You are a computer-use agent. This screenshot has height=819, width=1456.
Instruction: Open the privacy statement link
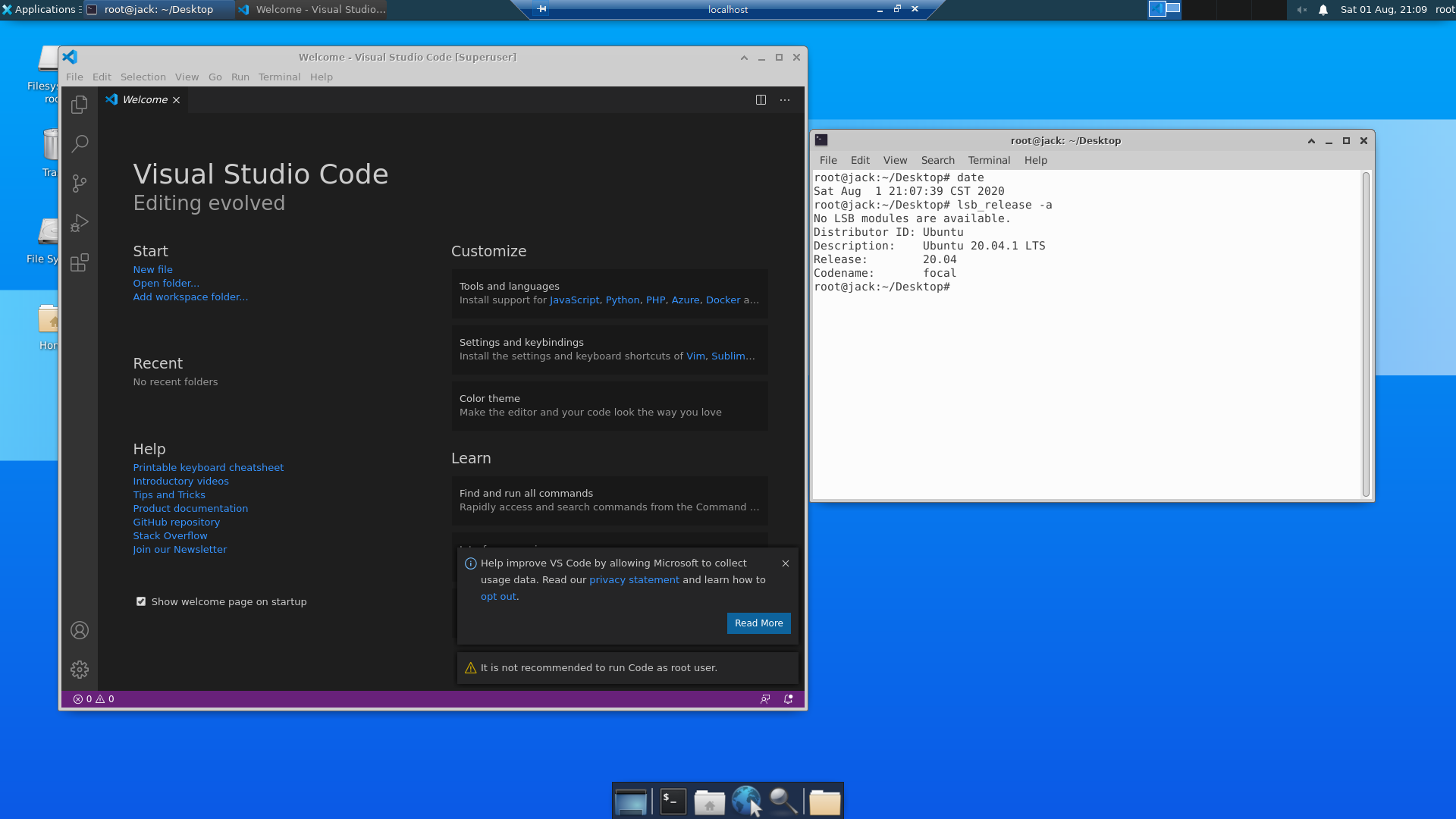click(x=634, y=580)
